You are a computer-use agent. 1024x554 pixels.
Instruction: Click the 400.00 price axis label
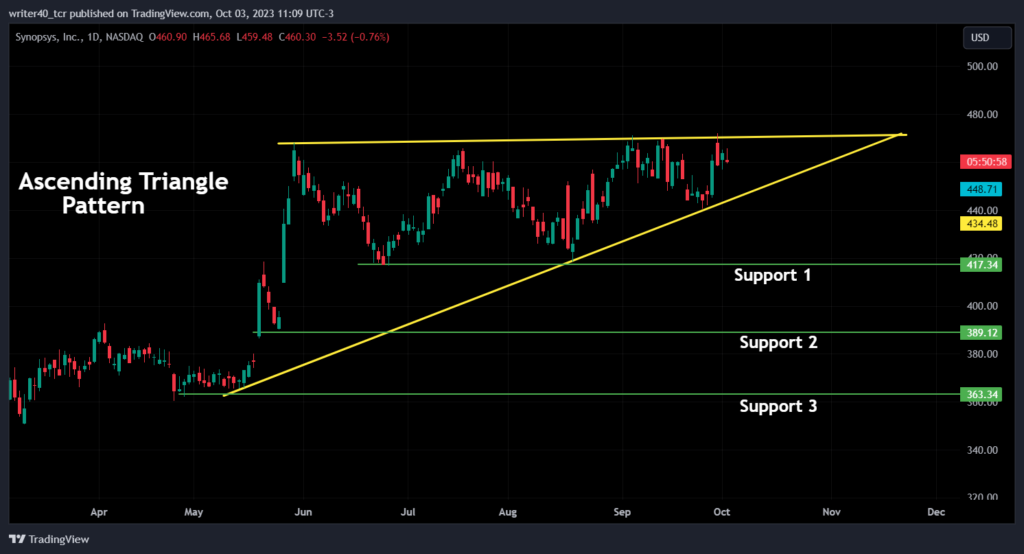[982, 306]
